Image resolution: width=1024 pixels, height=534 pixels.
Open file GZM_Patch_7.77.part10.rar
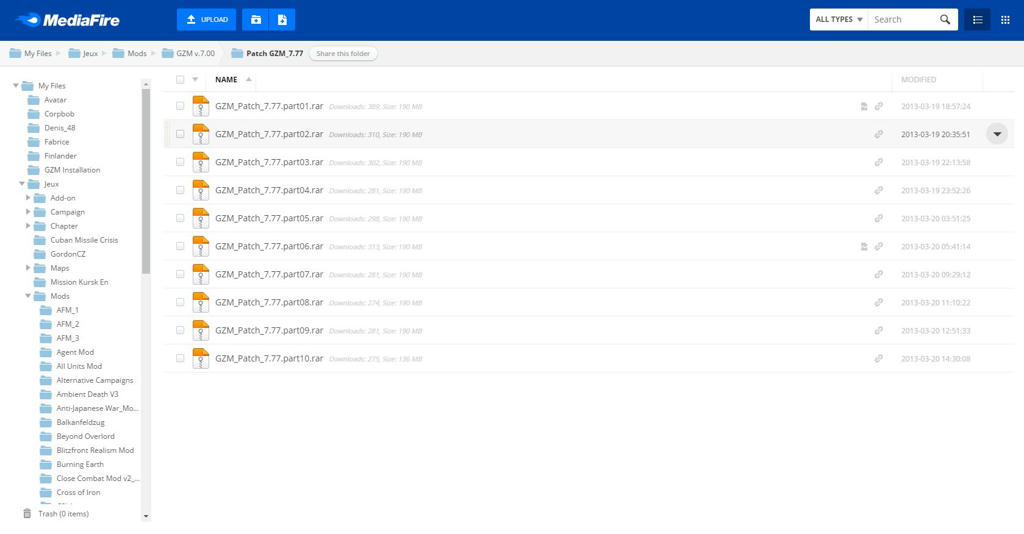point(269,358)
